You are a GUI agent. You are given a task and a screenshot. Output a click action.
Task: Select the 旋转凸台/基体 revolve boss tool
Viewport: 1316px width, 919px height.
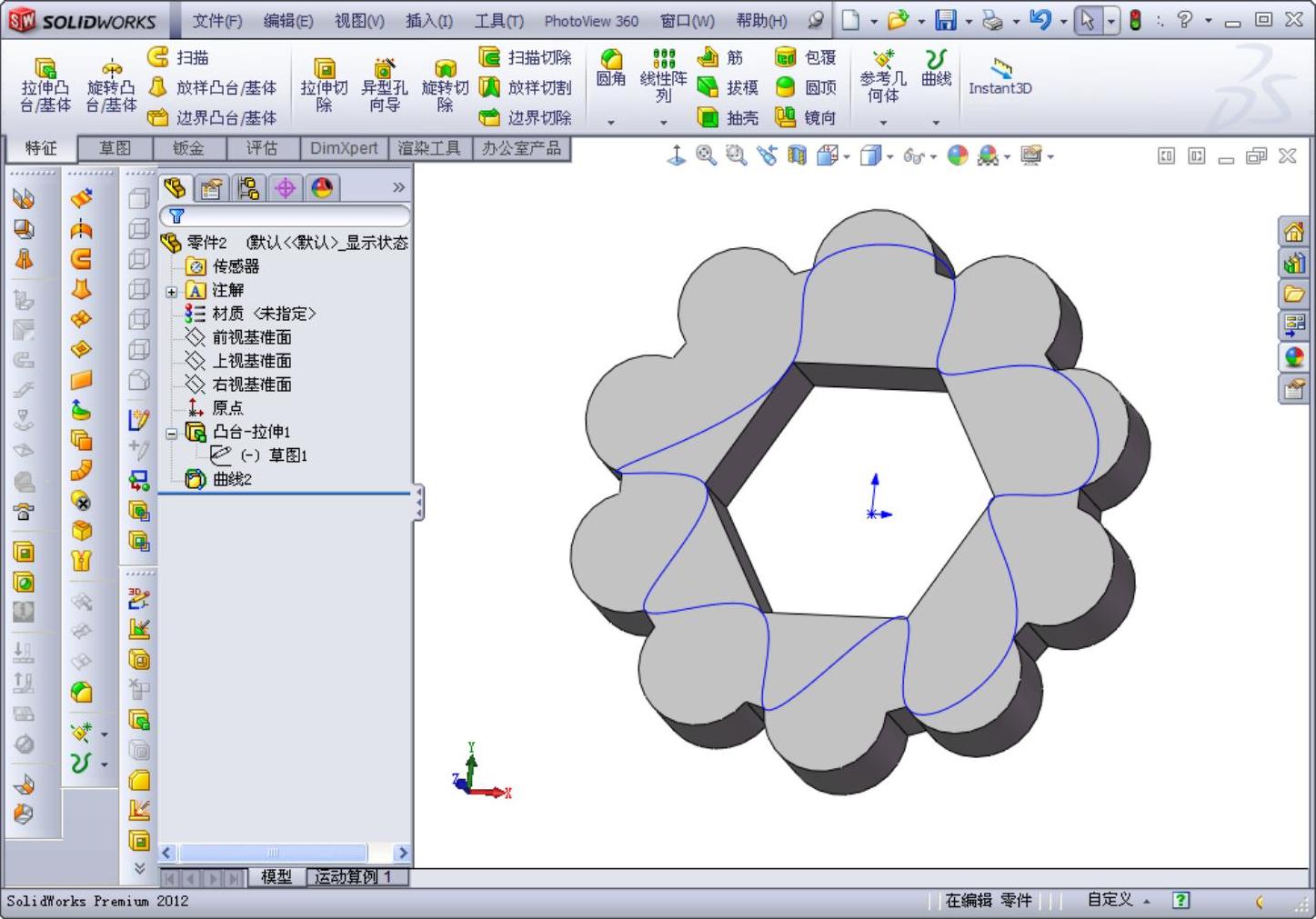(111, 85)
